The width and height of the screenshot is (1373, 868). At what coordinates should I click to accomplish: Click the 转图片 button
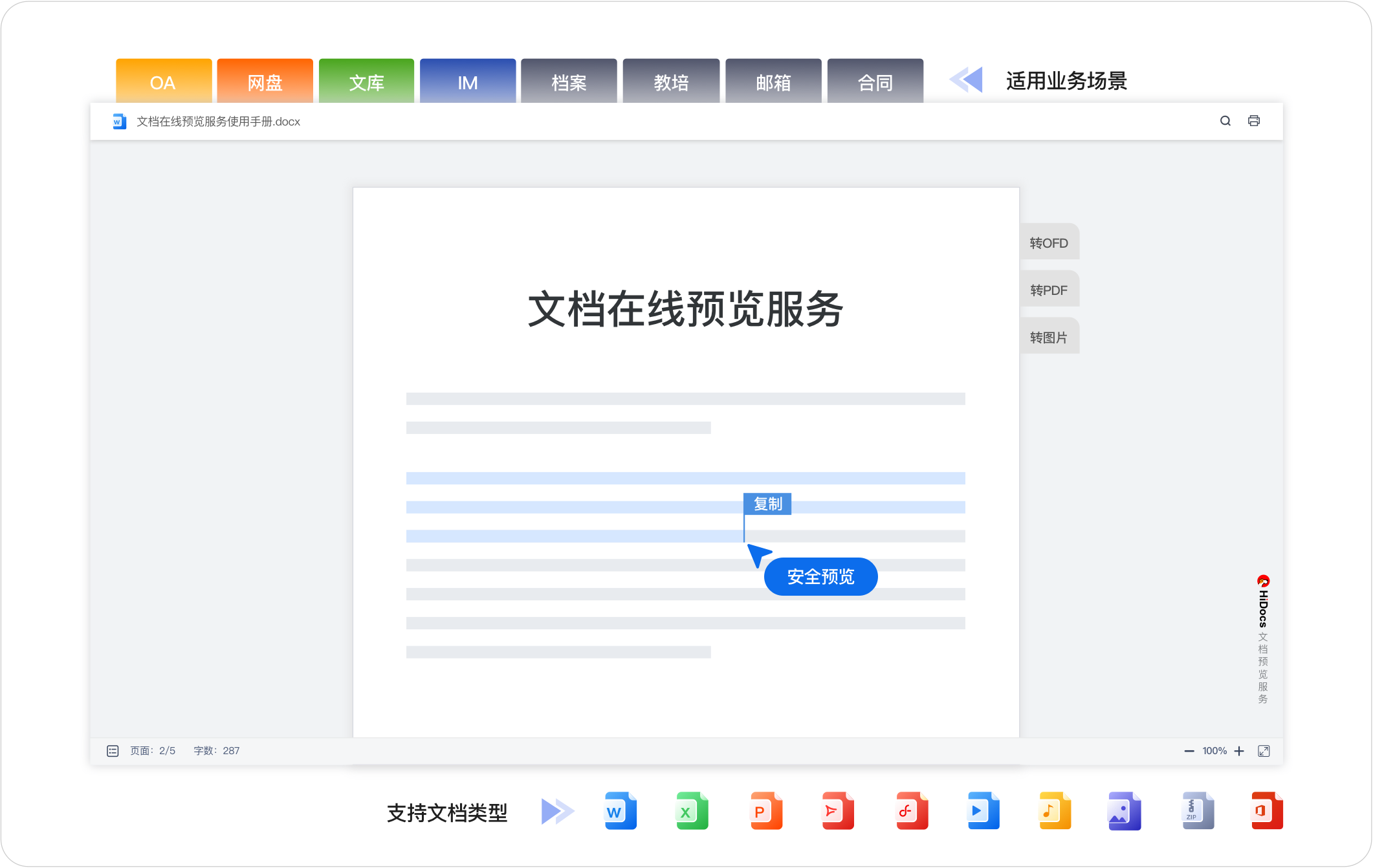click(1049, 337)
